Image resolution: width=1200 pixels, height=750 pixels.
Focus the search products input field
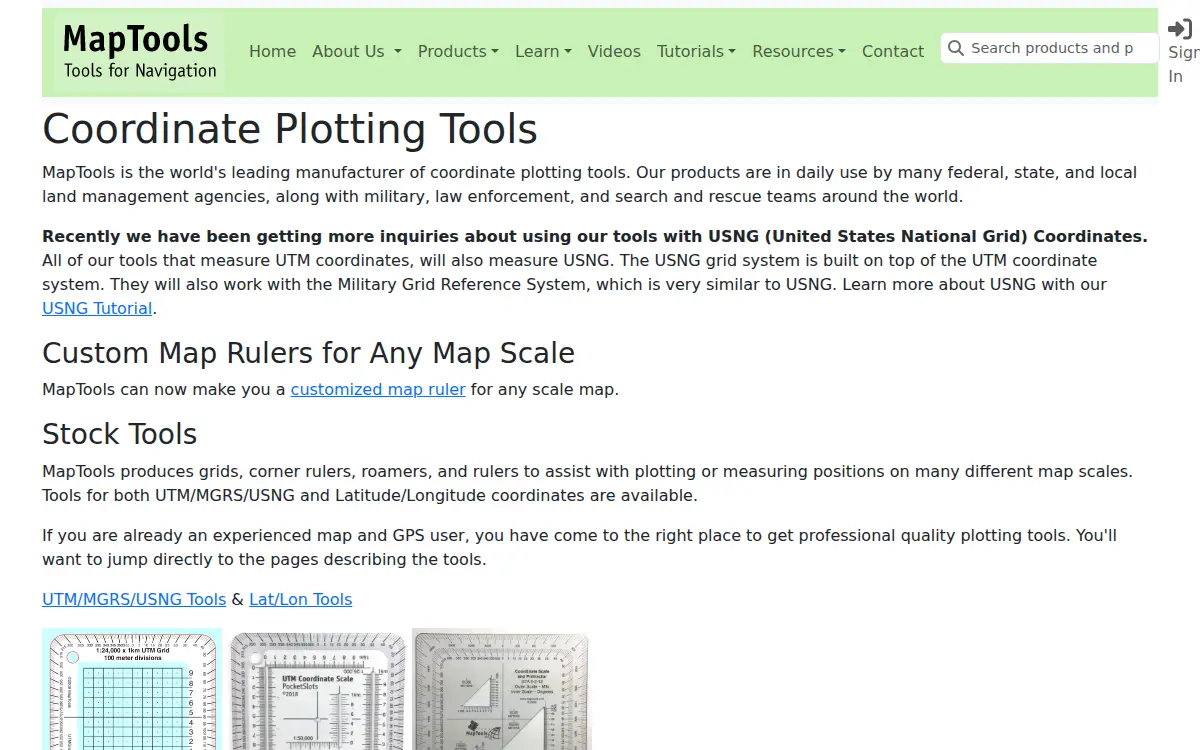coord(1050,48)
